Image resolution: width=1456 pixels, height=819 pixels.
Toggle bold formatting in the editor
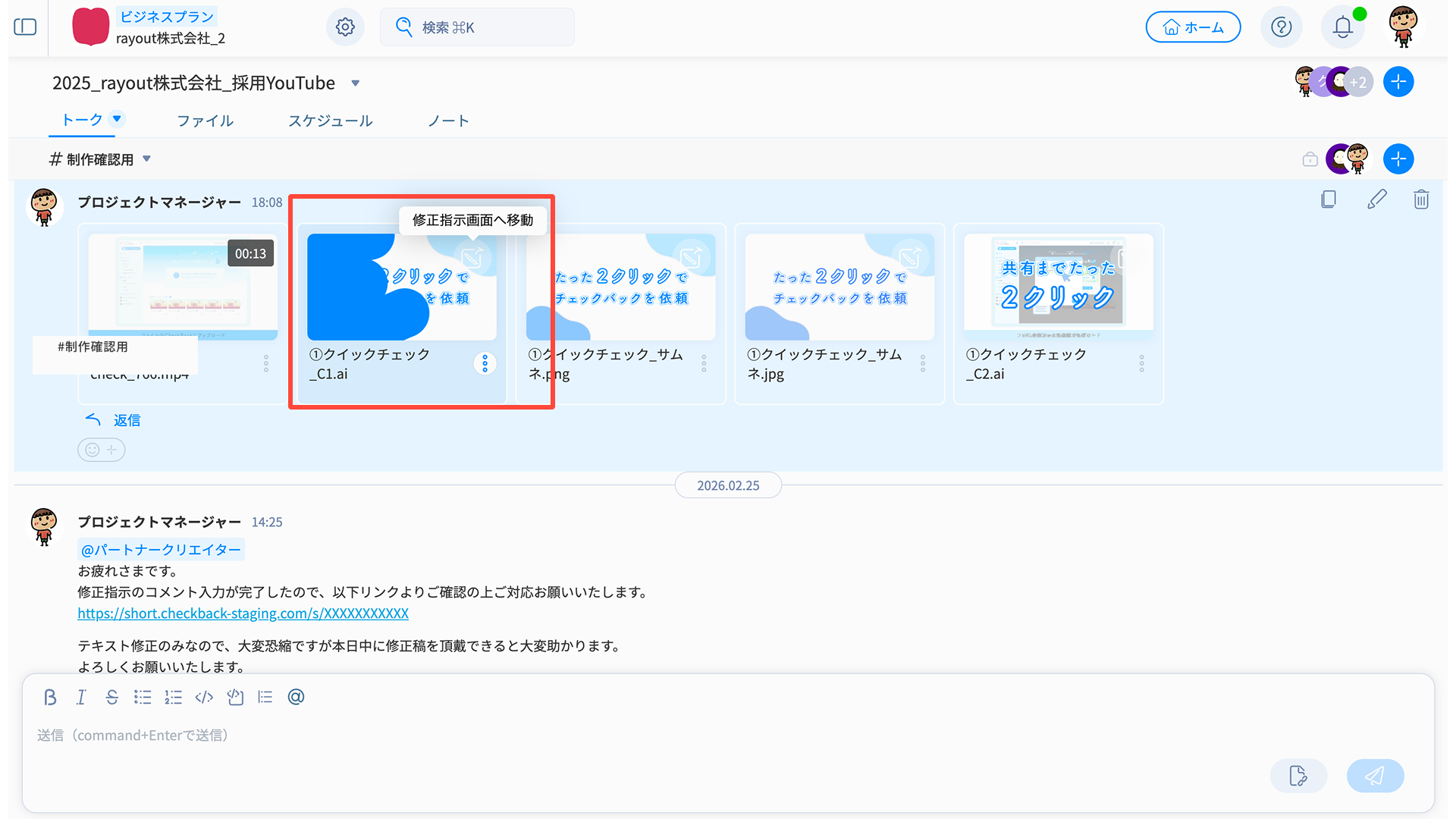tap(50, 697)
